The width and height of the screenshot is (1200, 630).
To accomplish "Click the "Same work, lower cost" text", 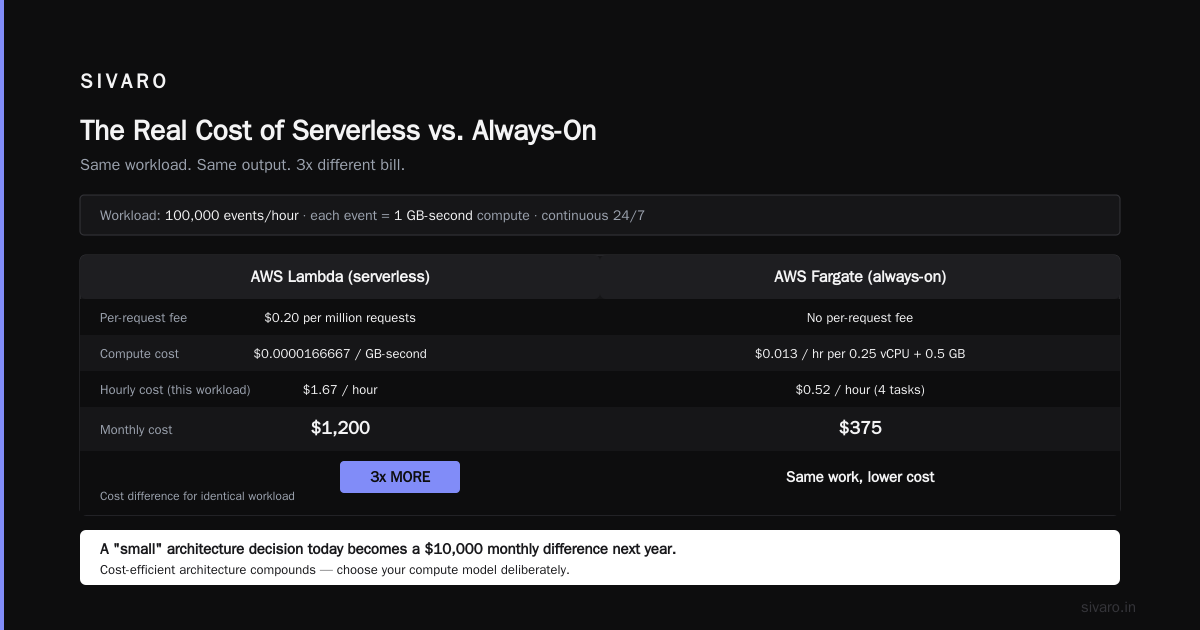I will point(860,477).
